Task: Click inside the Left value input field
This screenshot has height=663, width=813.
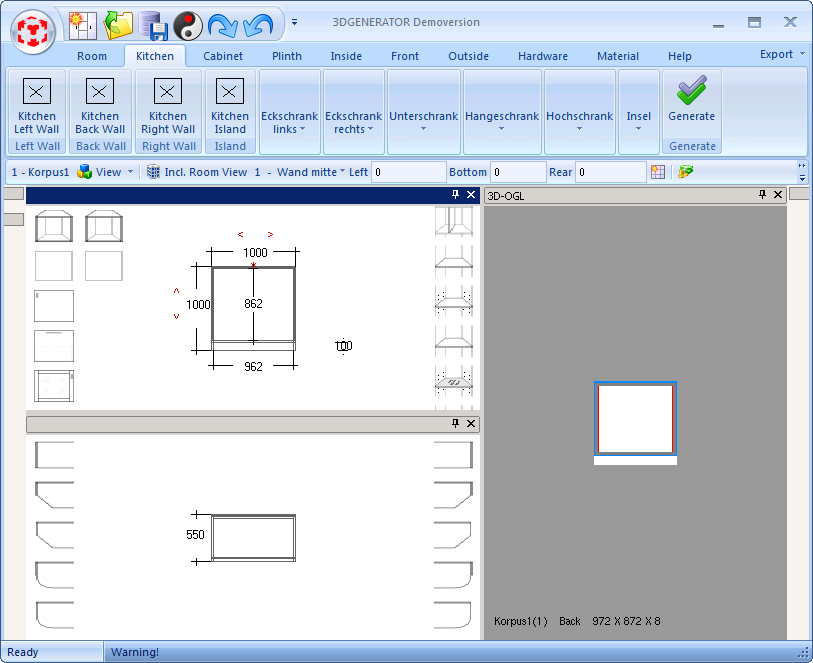Action: click(409, 171)
